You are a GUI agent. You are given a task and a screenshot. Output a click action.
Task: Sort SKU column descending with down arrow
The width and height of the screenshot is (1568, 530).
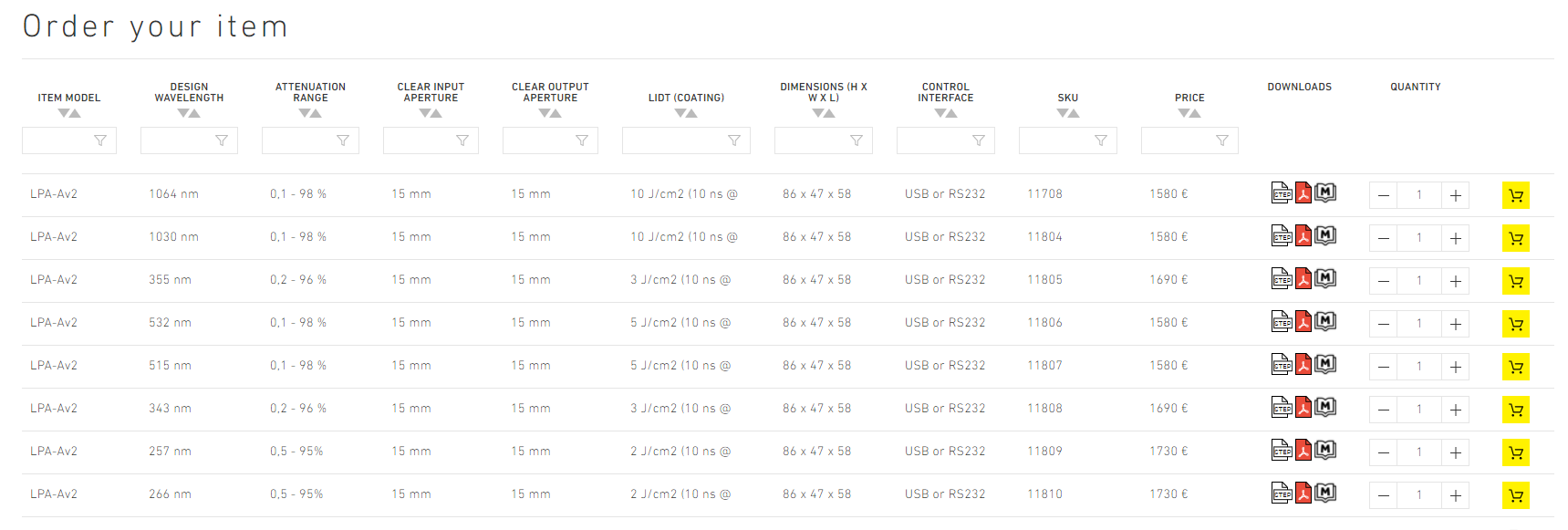tap(1062, 113)
